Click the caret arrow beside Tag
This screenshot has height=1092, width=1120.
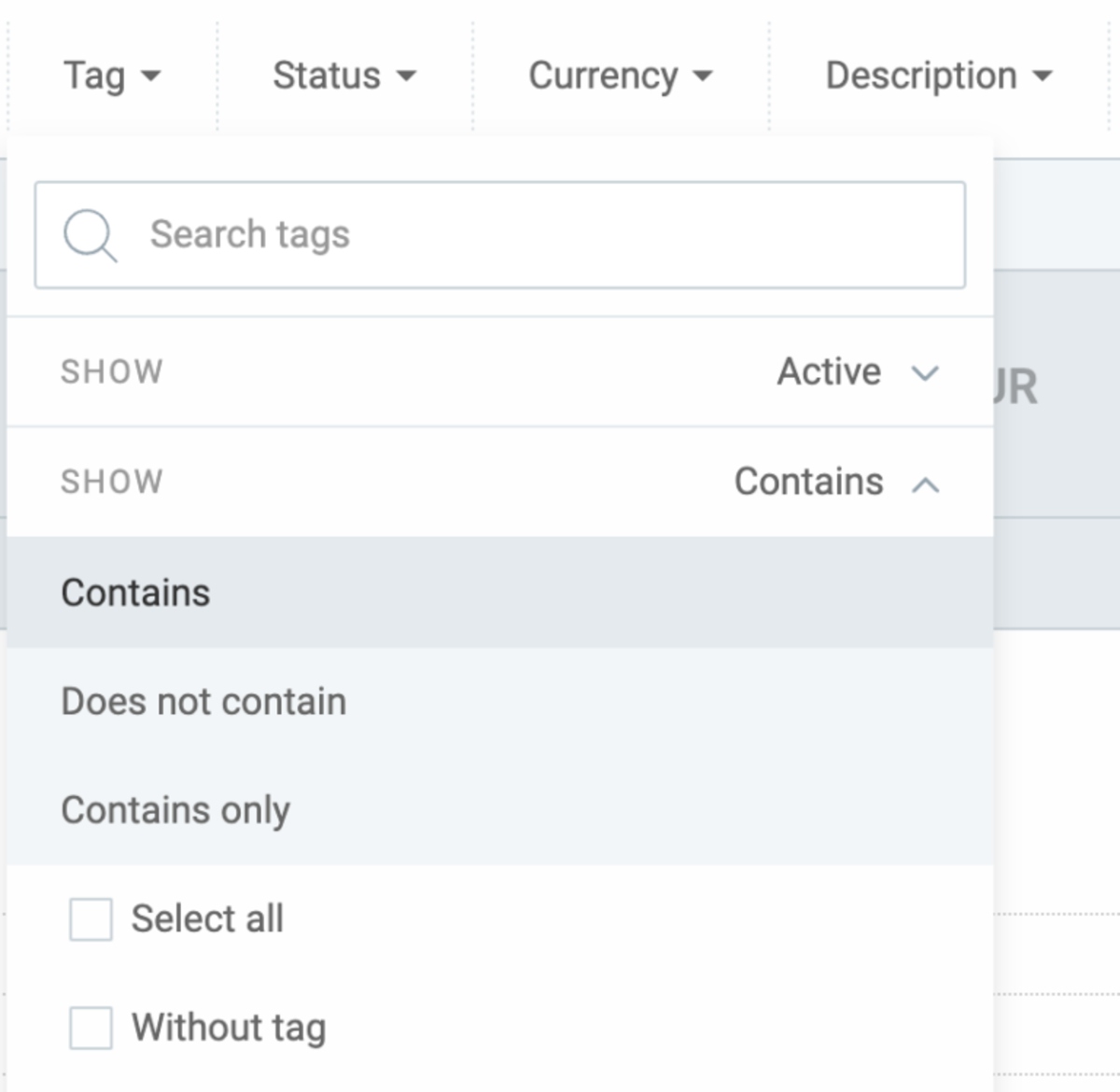click(150, 77)
